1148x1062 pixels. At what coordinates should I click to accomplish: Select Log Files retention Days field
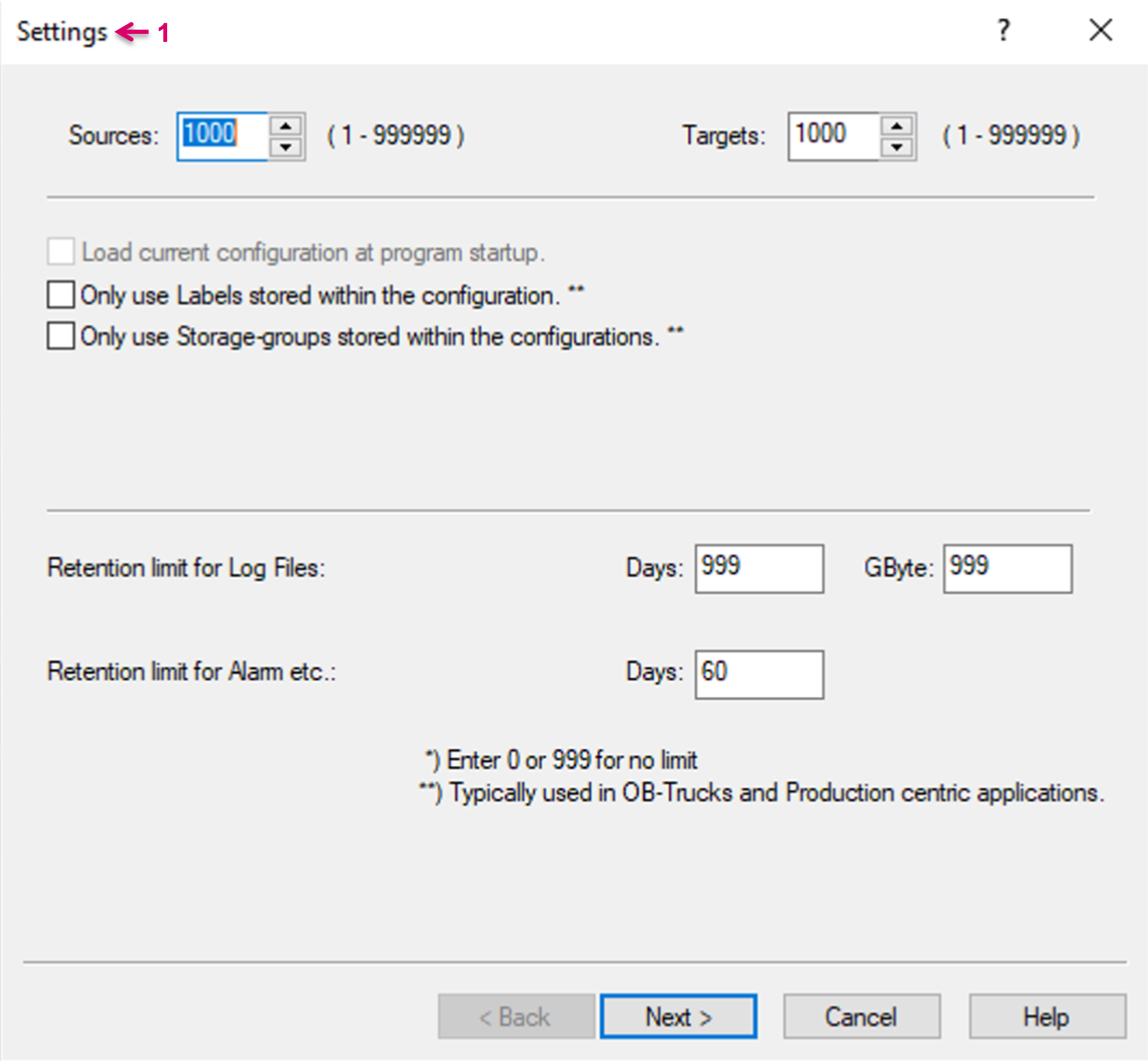[759, 568]
